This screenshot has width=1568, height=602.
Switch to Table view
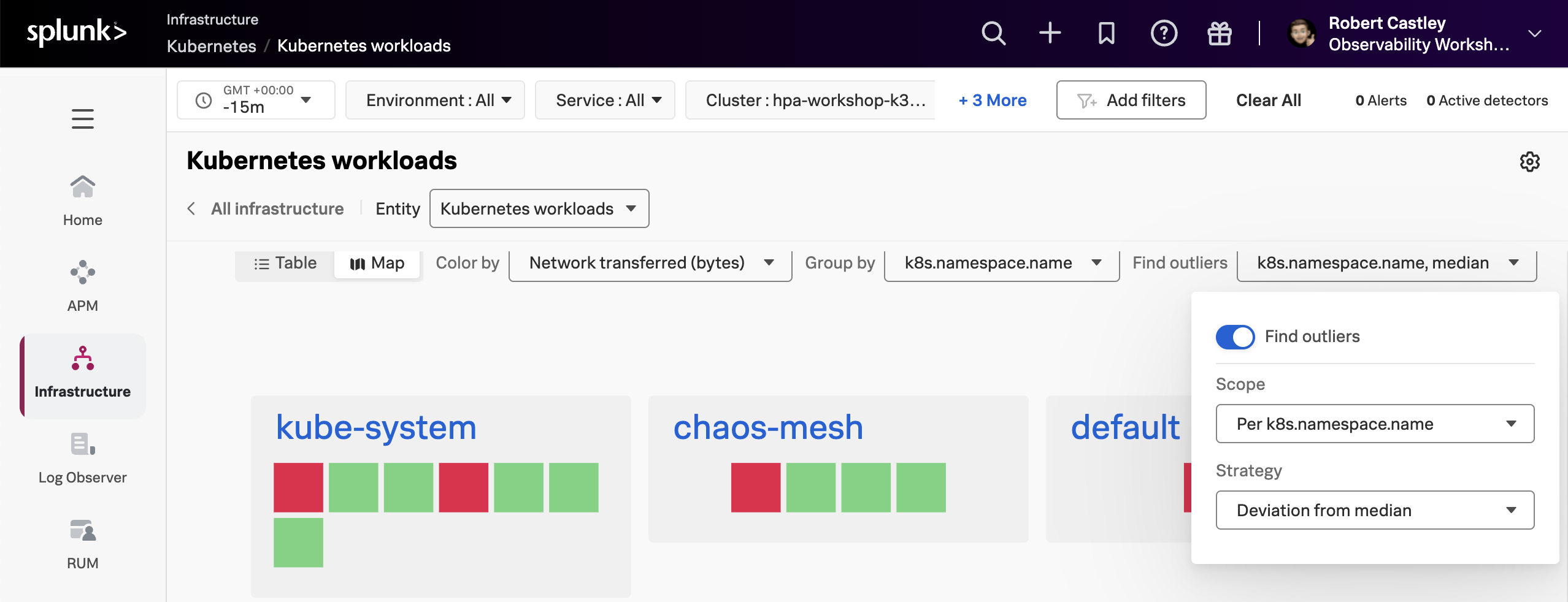(285, 263)
